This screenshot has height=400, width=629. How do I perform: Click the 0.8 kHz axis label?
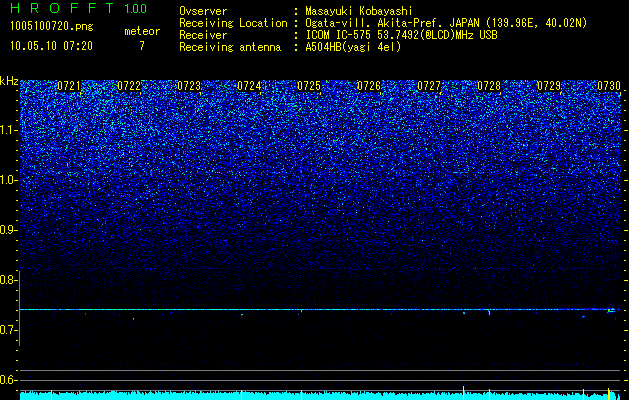click(9, 280)
